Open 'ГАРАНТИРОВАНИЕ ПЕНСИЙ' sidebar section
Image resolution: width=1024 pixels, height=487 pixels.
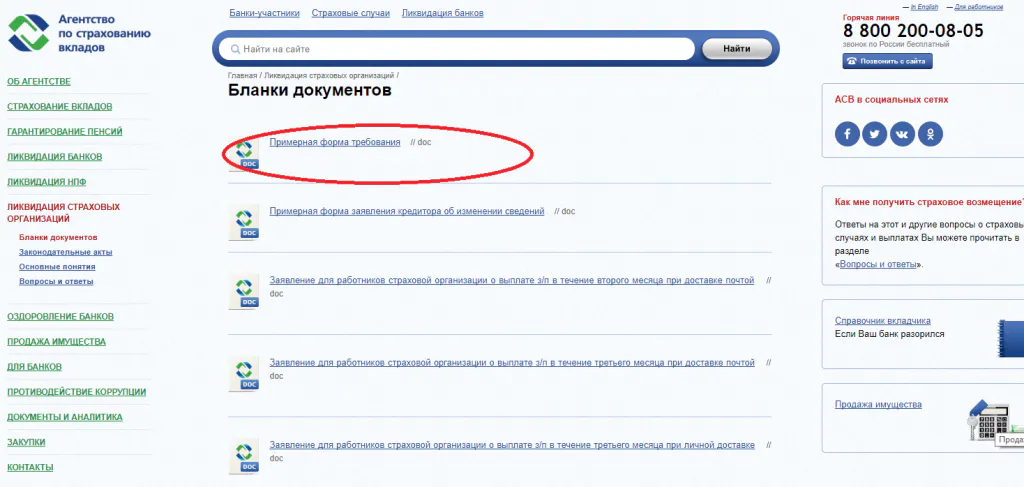(x=65, y=131)
